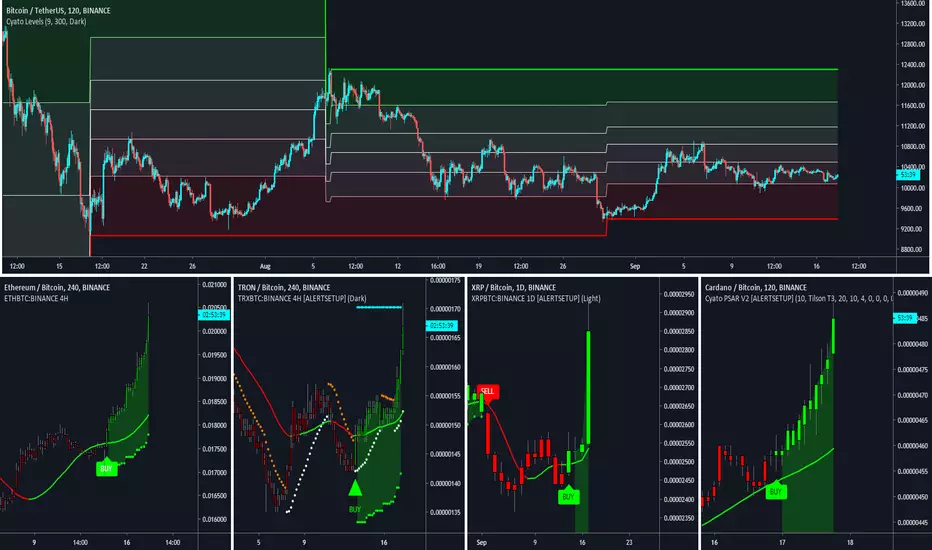Click the Cyato PSAR V2 indicator label
This screenshot has height=550, width=932.
(x=798, y=298)
